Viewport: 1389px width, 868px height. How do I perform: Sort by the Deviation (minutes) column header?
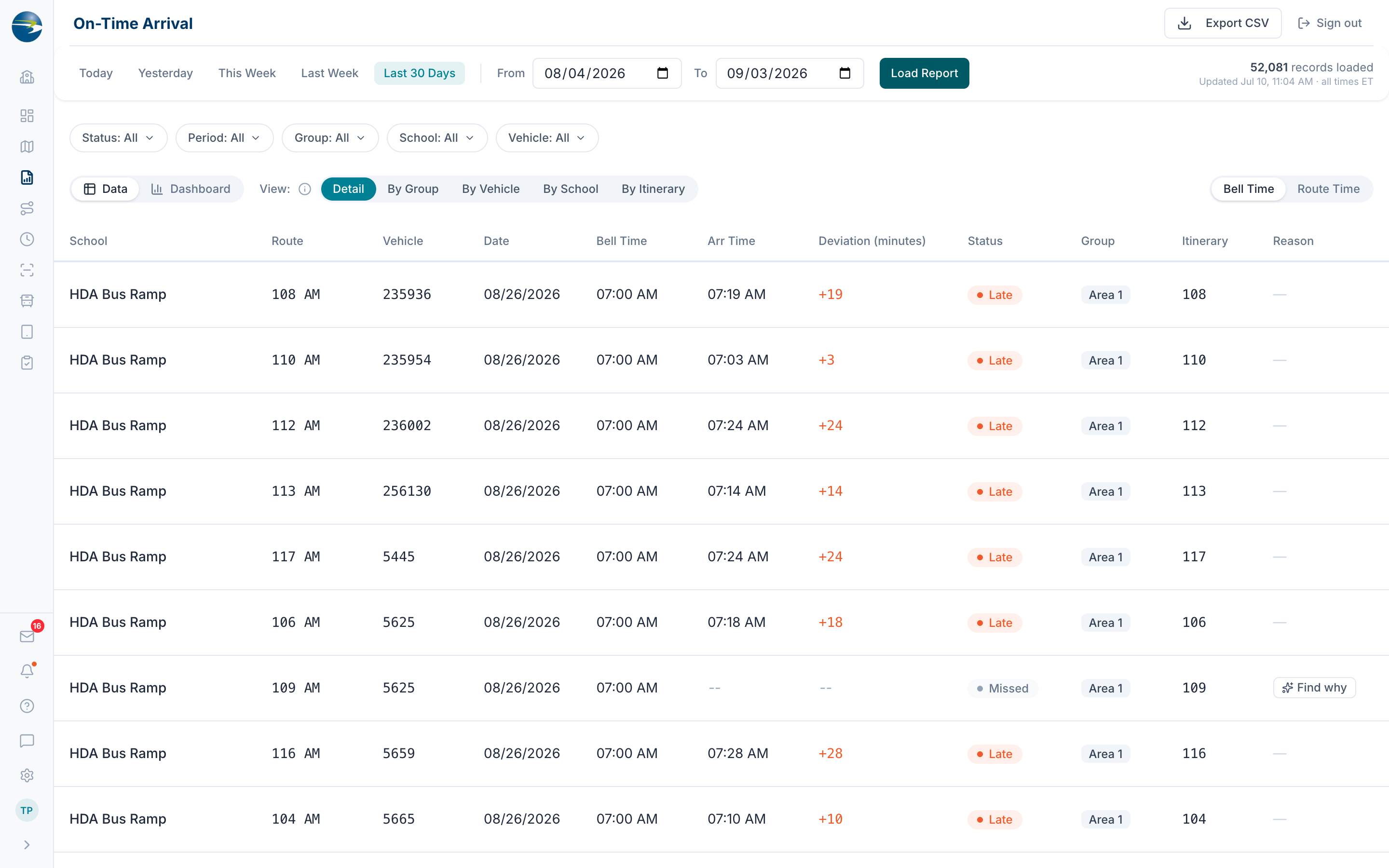pos(872,241)
